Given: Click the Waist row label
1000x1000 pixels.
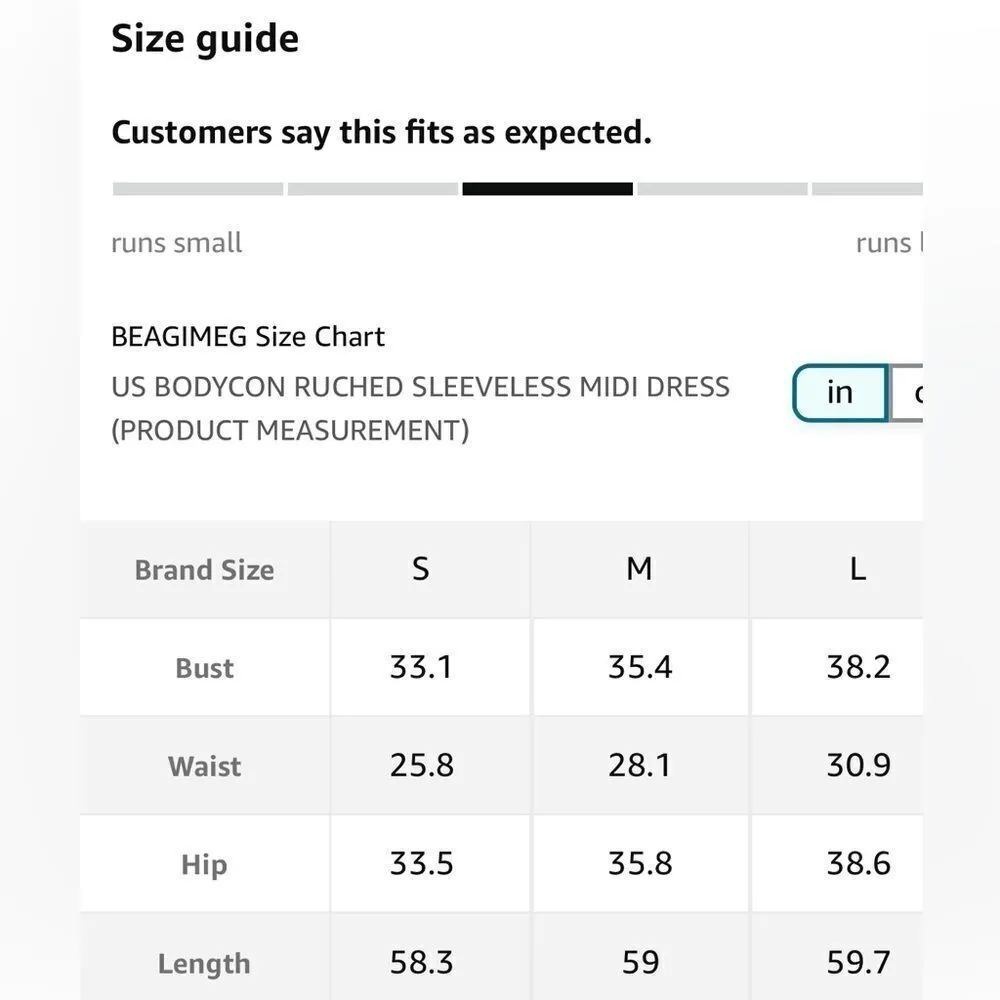Looking at the screenshot, I should [x=204, y=766].
